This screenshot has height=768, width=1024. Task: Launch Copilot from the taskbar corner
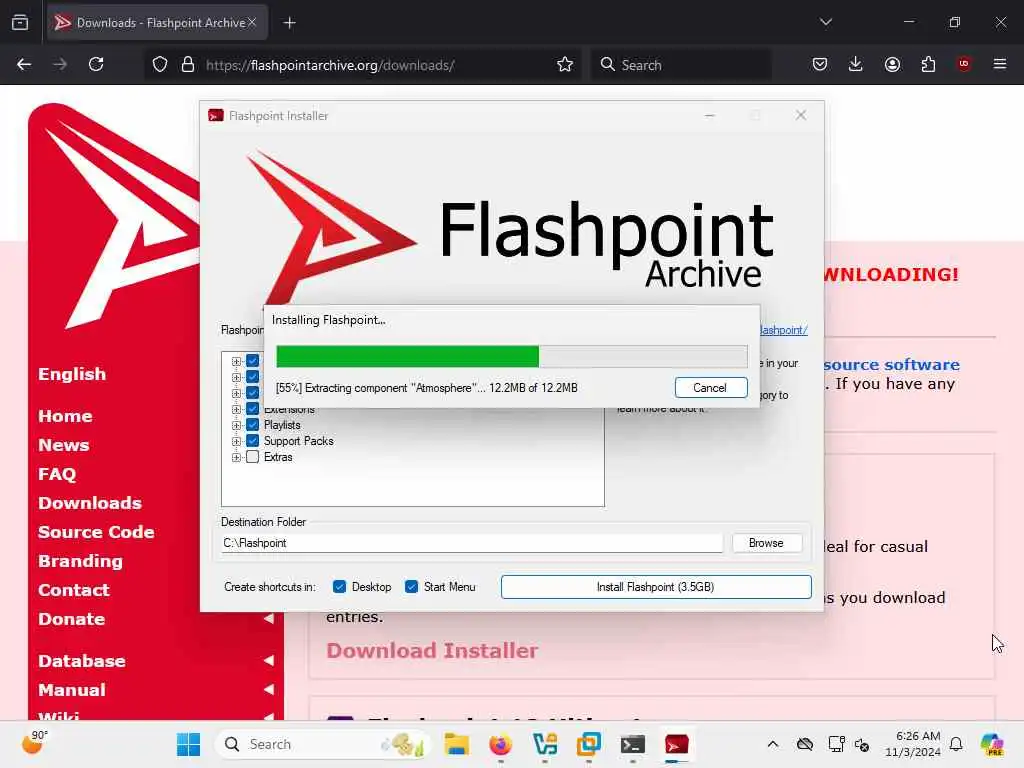992,744
